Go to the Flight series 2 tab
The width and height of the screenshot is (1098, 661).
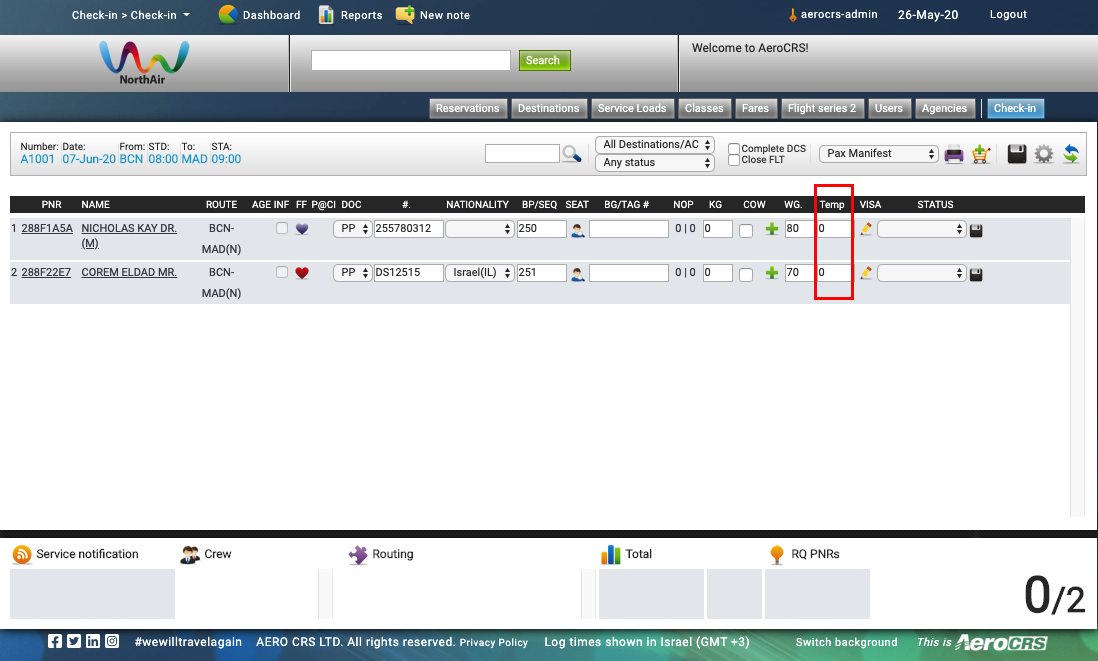coord(822,109)
